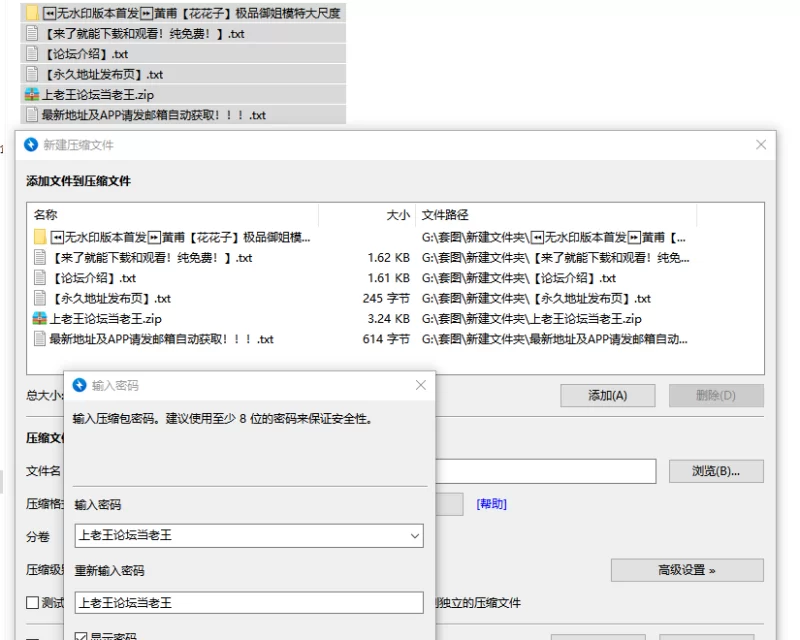Click the app icon in the 新建压缩文件 title bar

coord(30,145)
